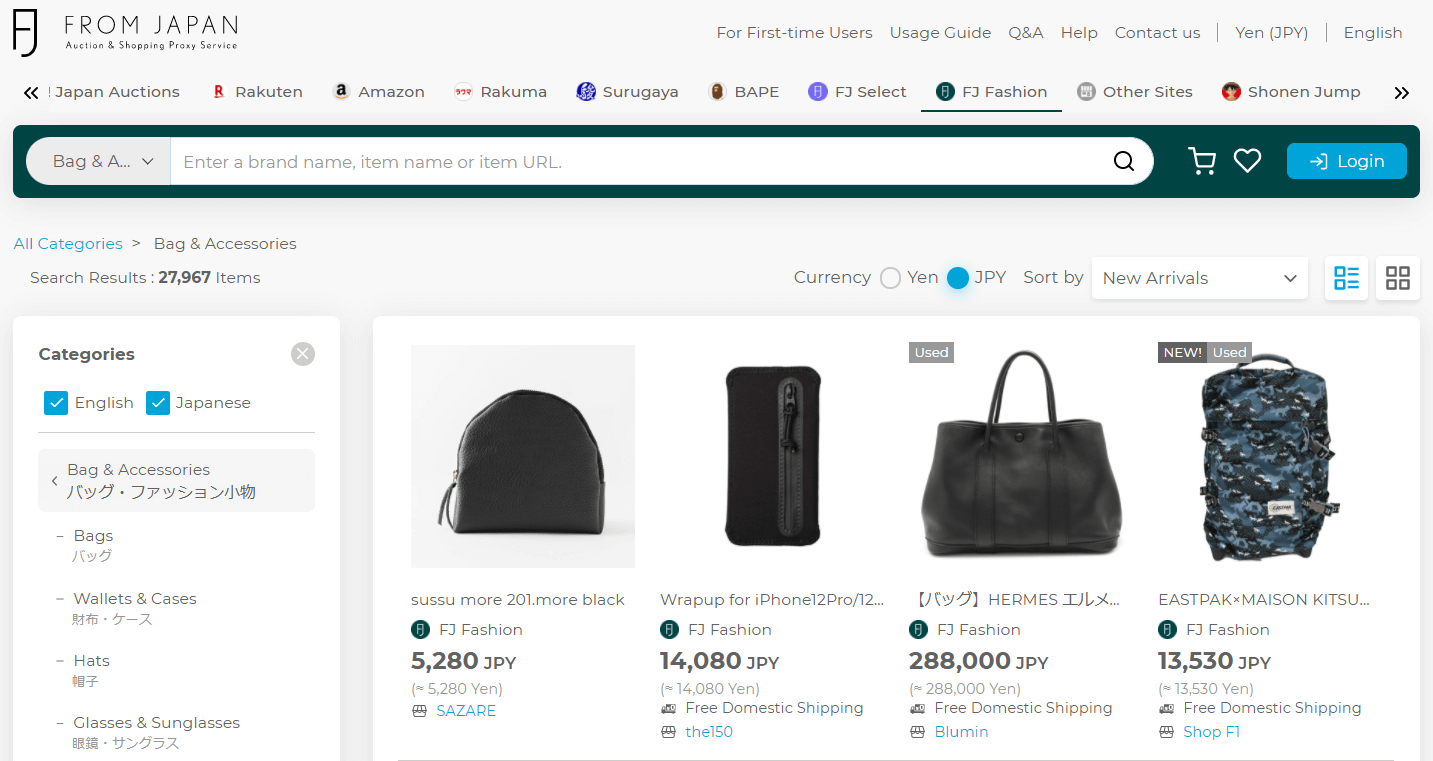Click the Login button
The height and width of the screenshot is (761, 1433).
coord(1347,161)
